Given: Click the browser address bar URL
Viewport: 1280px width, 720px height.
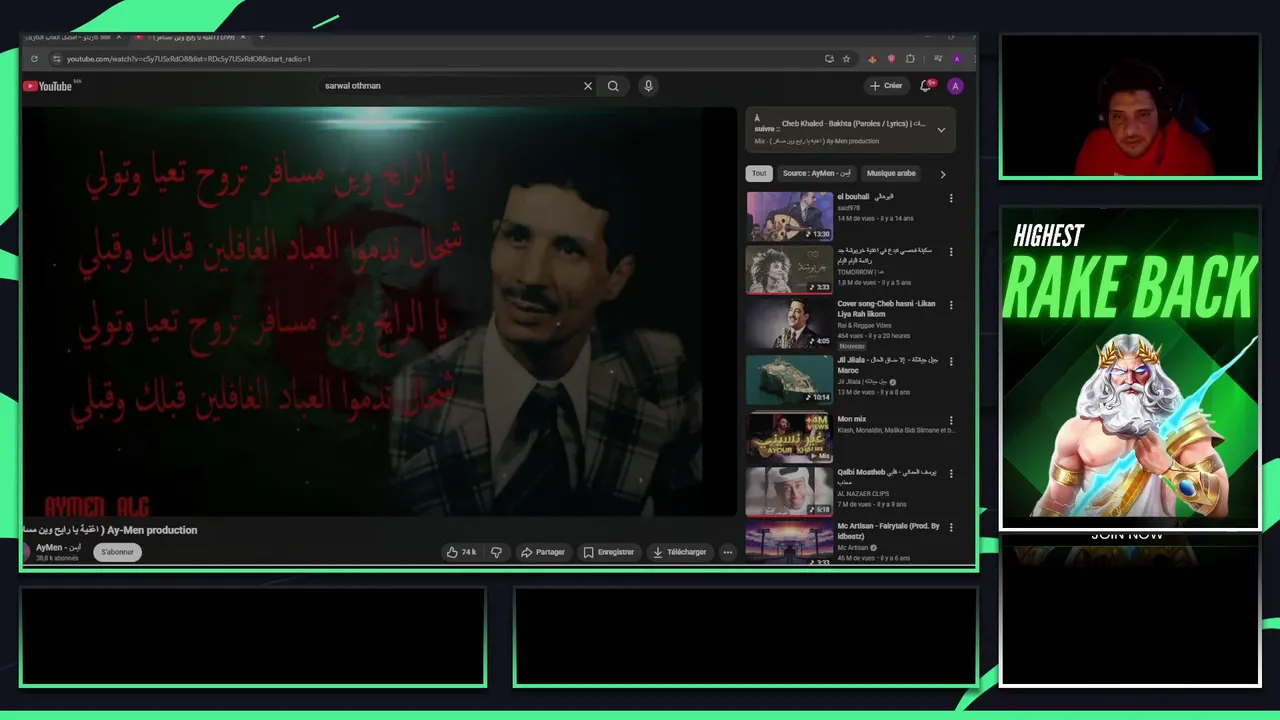Looking at the screenshot, I should click(188, 59).
